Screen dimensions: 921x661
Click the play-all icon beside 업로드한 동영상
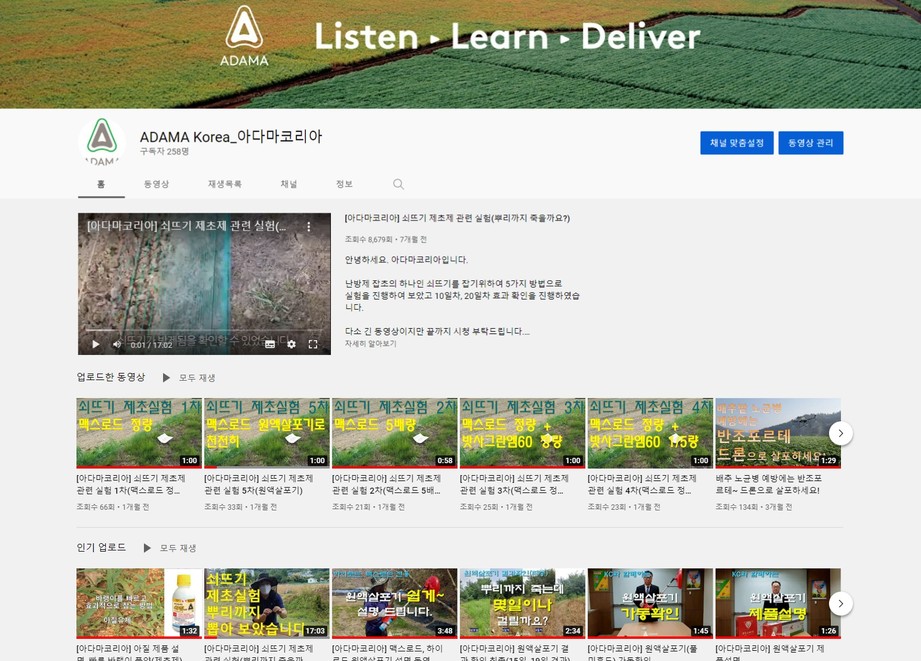[x=166, y=378]
